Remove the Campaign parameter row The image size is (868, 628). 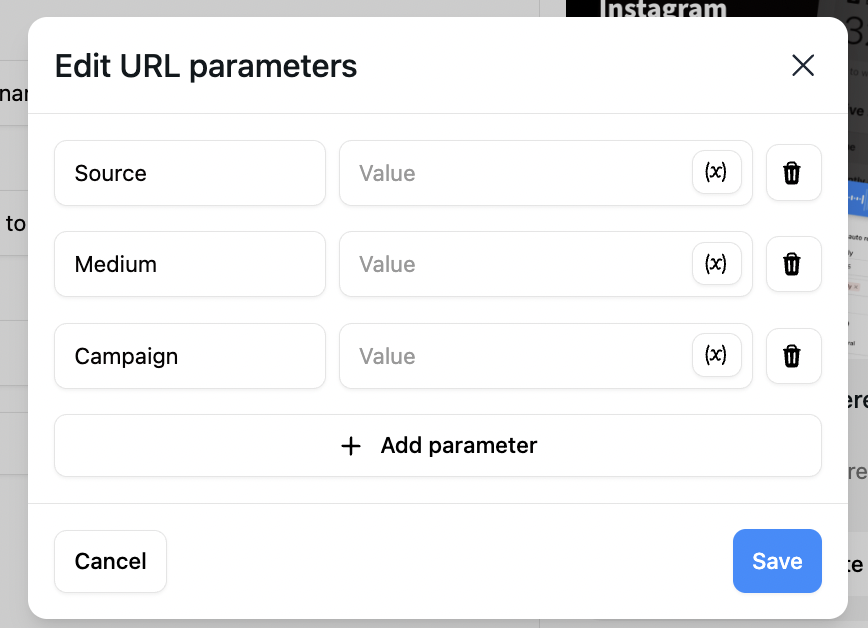793,356
